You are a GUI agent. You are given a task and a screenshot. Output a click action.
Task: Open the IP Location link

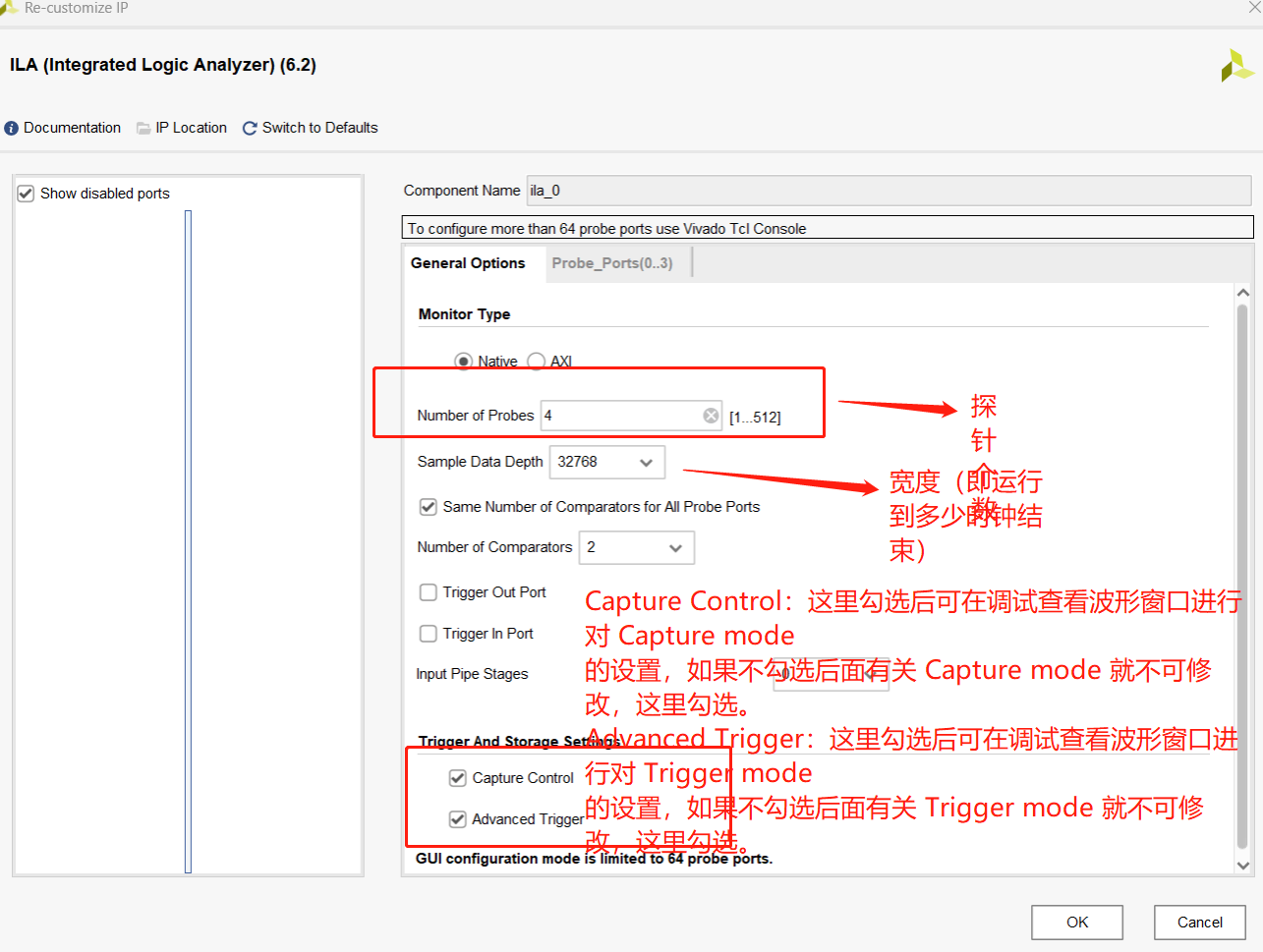tap(192, 128)
